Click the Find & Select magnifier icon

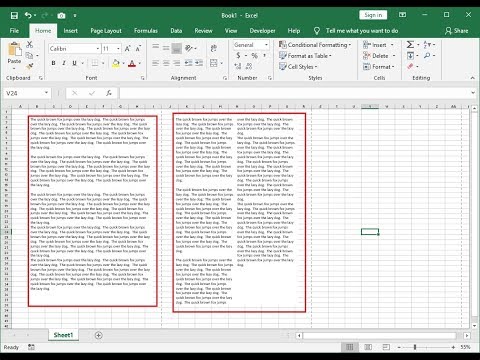pos(427,56)
